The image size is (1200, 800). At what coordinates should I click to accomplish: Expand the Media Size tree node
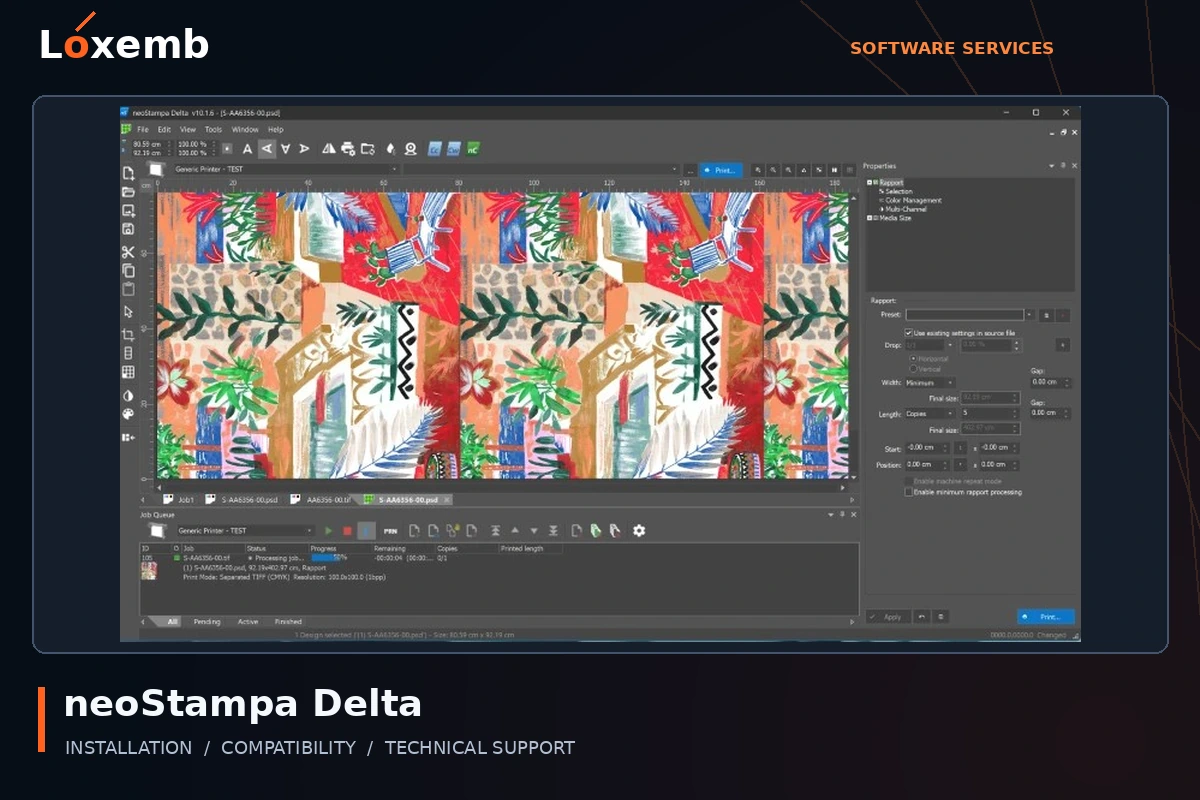coord(871,217)
